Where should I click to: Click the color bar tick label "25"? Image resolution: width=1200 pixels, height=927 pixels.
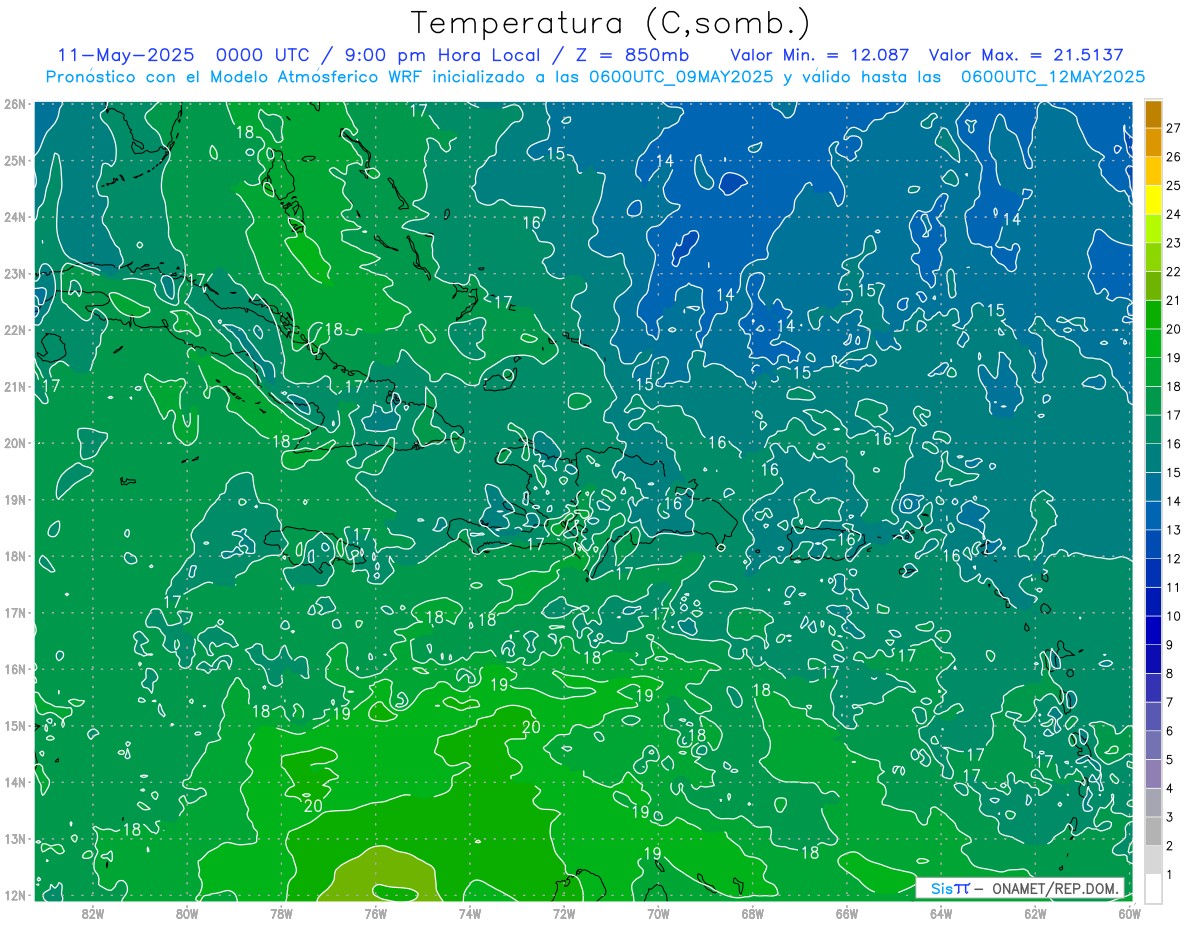pos(1174,186)
